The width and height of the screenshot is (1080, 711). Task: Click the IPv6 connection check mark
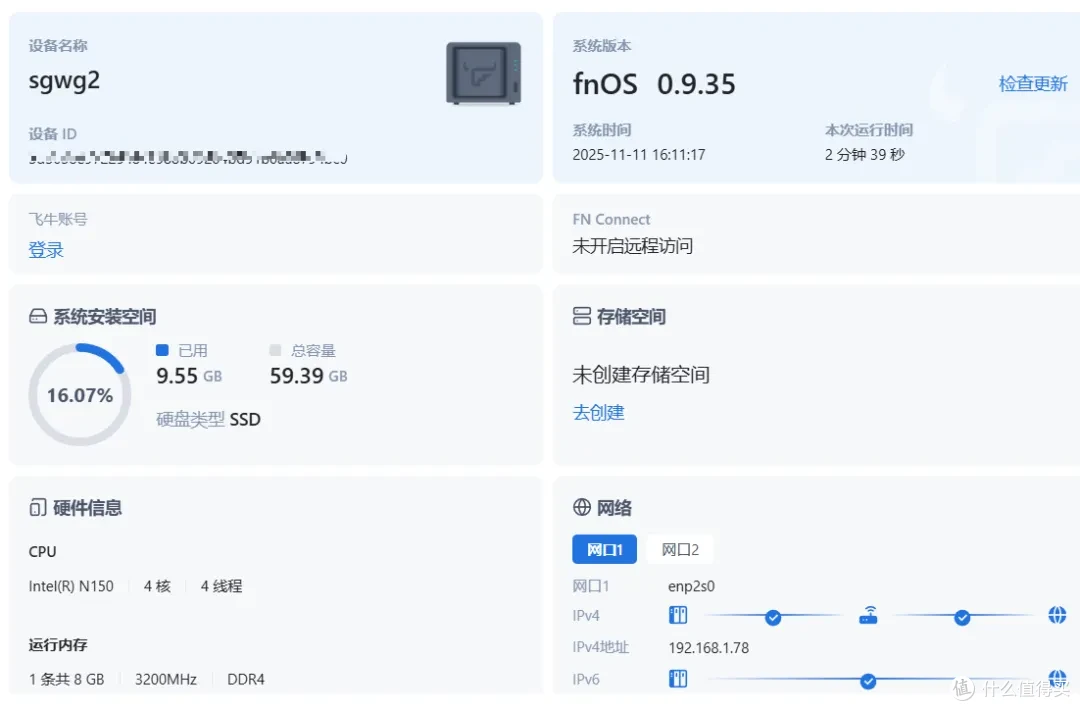[868, 681]
